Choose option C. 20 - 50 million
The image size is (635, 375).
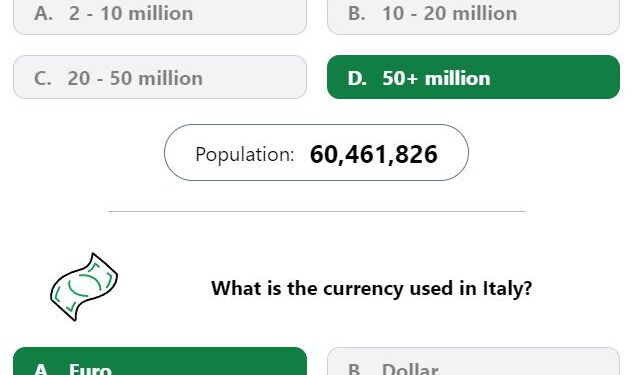160,77
